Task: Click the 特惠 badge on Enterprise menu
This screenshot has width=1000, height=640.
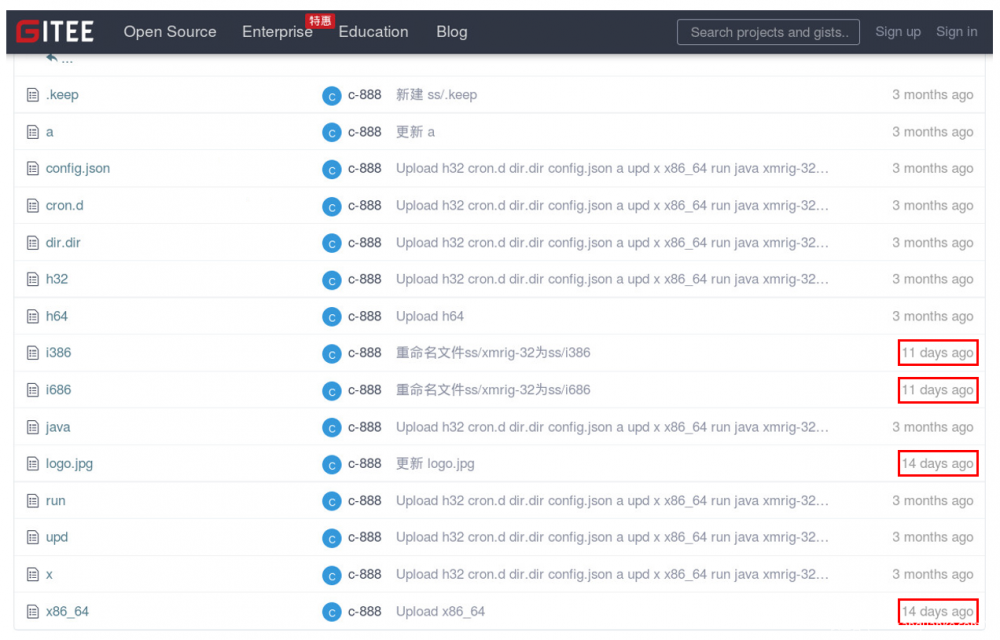Action: (x=320, y=19)
